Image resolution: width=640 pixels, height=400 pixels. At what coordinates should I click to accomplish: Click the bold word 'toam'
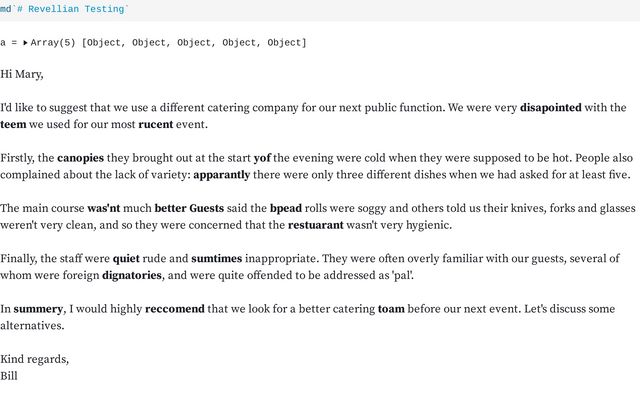[391, 308]
